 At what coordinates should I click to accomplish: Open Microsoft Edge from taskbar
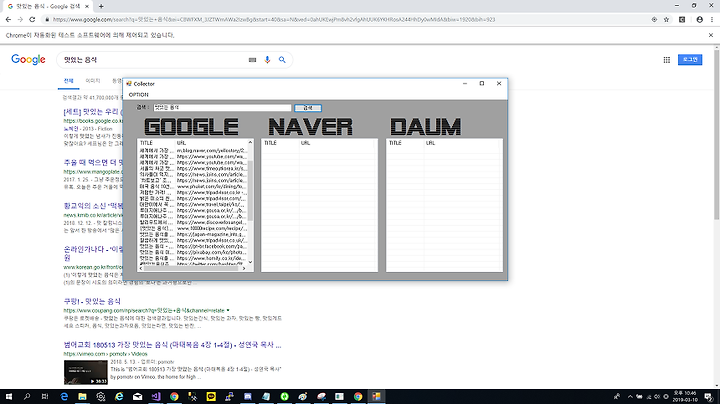pos(64,397)
